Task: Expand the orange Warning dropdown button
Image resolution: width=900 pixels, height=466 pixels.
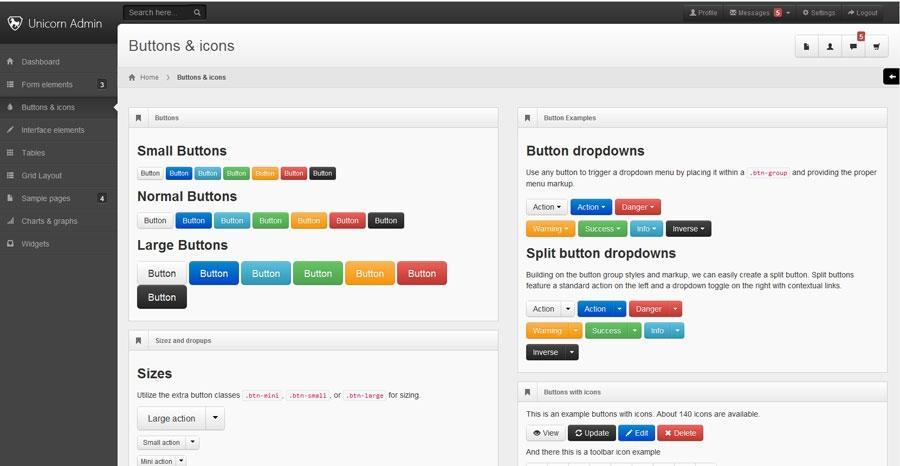Action: [550, 228]
